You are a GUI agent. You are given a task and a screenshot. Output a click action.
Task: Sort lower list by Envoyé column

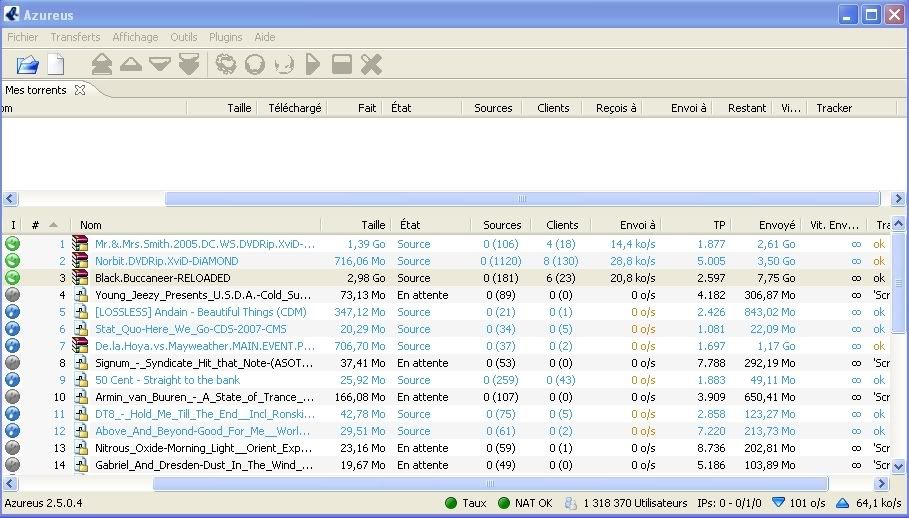click(x=777, y=225)
